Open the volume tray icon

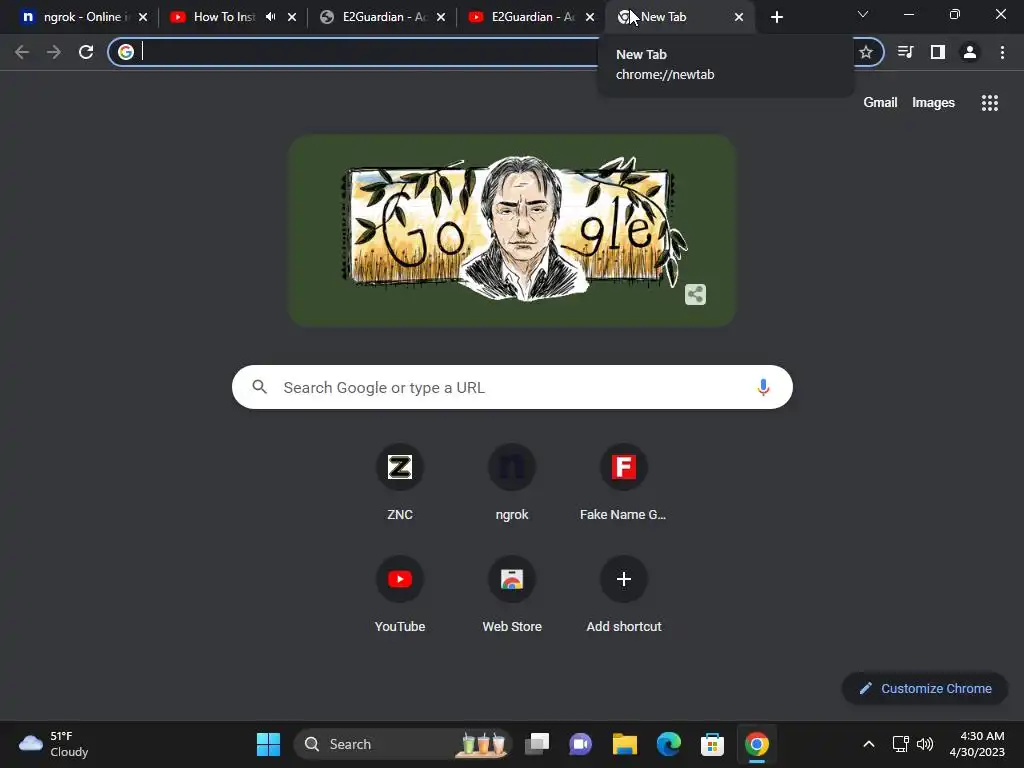[x=925, y=744]
